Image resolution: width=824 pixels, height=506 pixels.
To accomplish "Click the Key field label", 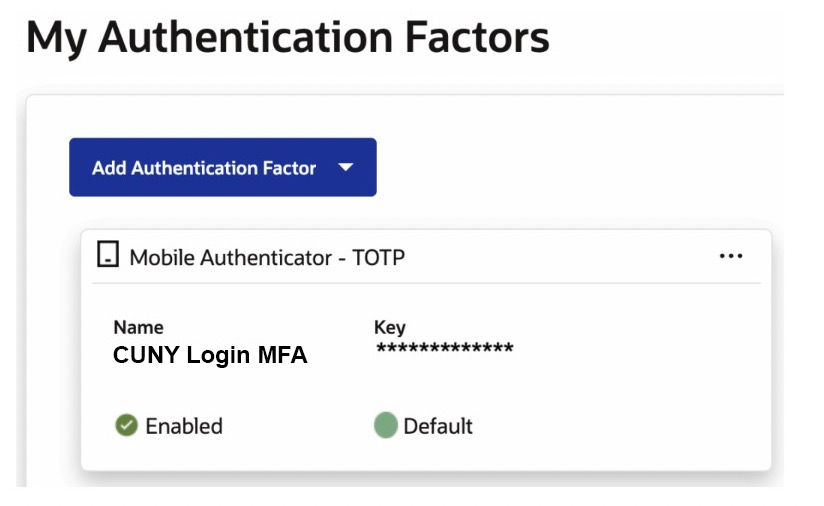I will point(389,327).
